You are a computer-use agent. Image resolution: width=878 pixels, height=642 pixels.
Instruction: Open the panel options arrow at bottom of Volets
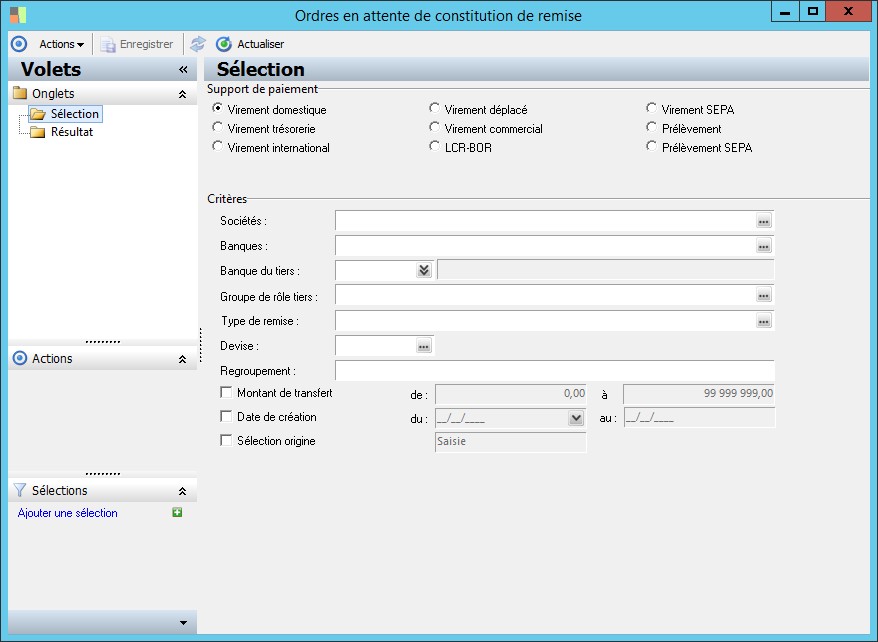click(x=183, y=622)
